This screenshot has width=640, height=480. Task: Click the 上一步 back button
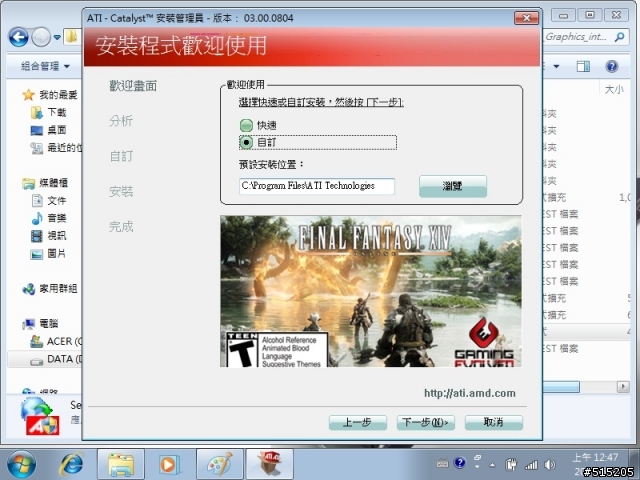tap(358, 422)
